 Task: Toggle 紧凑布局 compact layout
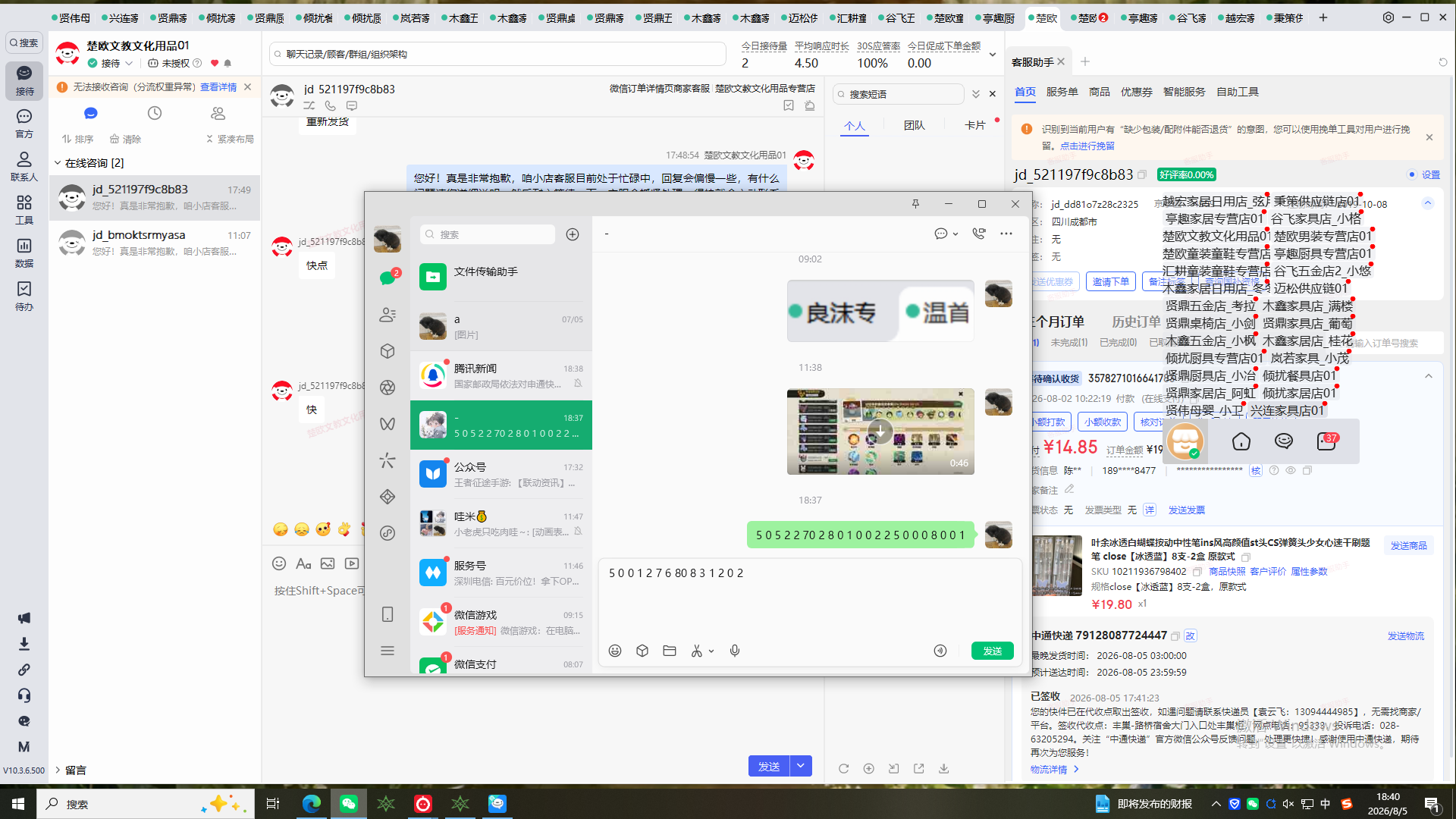pos(231,139)
